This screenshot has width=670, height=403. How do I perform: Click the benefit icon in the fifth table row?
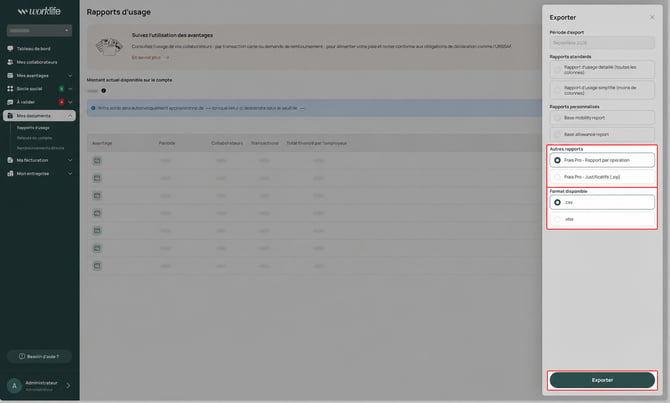(x=97, y=231)
